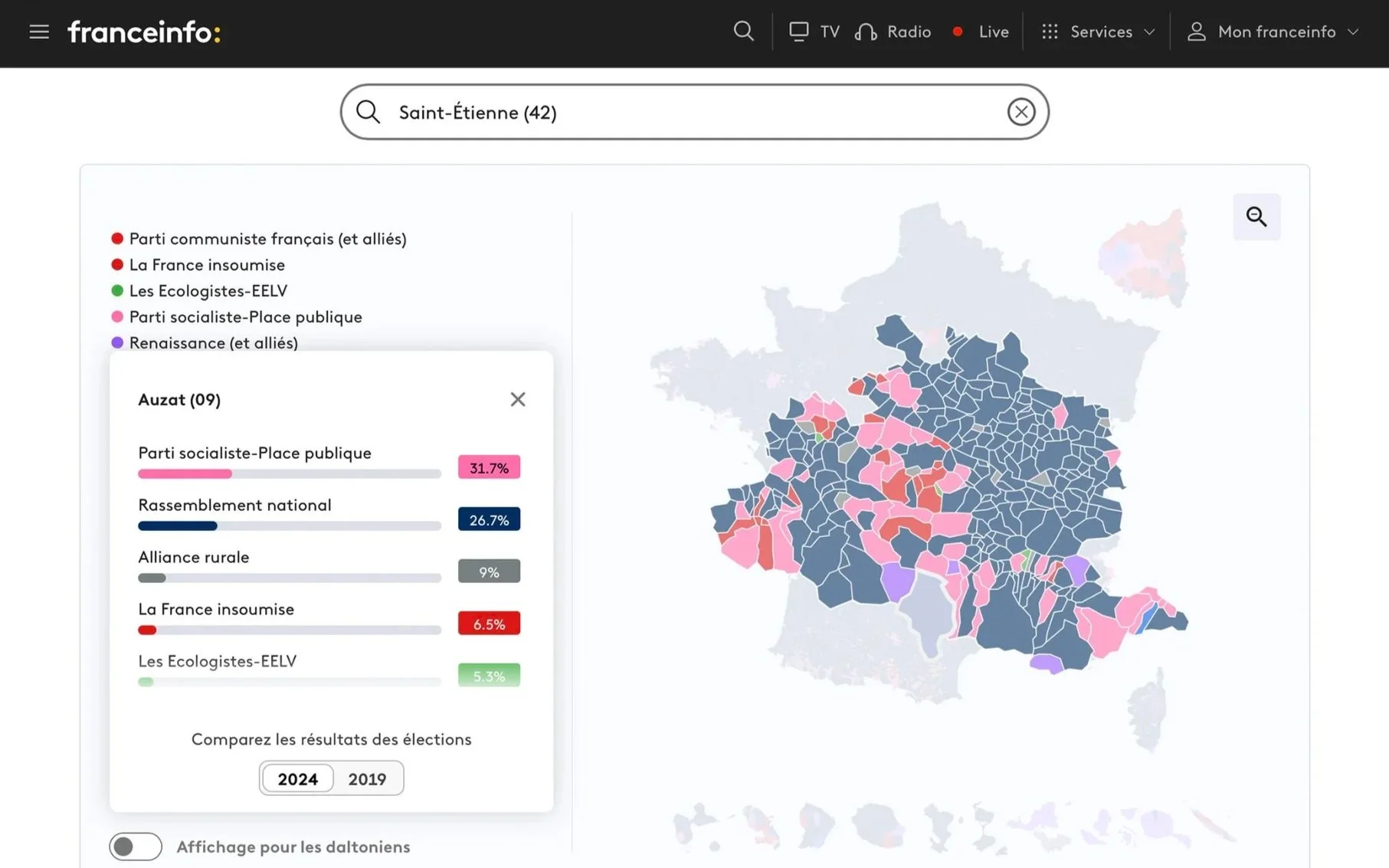Image resolution: width=1389 pixels, height=868 pixels.
Task: Open the Radio section label
Action: click(909, 32)
